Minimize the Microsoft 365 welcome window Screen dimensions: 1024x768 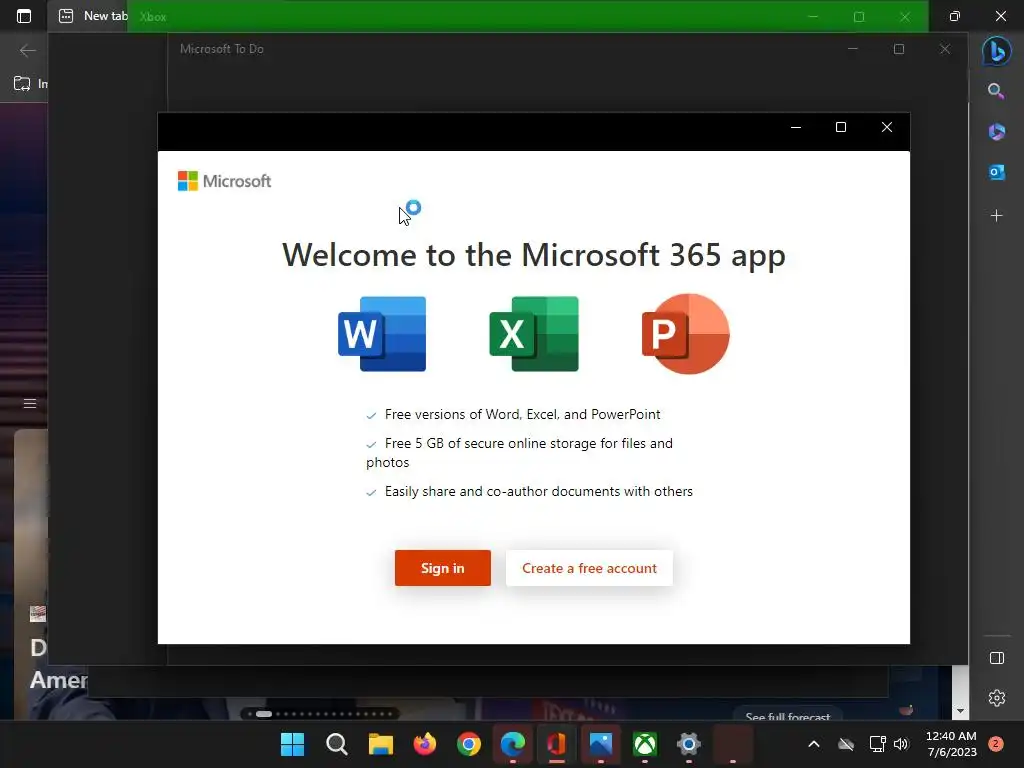click(x=795, y=127)
